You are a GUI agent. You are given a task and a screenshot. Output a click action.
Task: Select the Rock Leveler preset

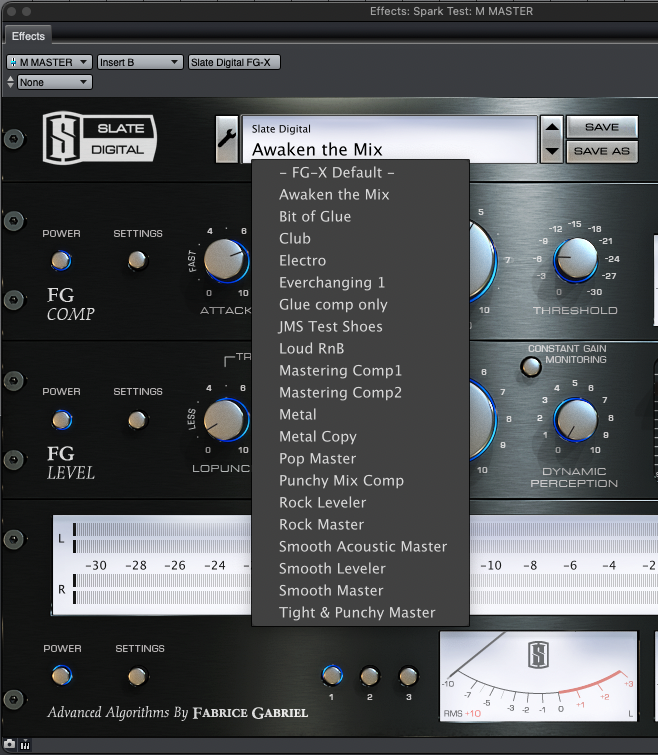tap(360, 503)
